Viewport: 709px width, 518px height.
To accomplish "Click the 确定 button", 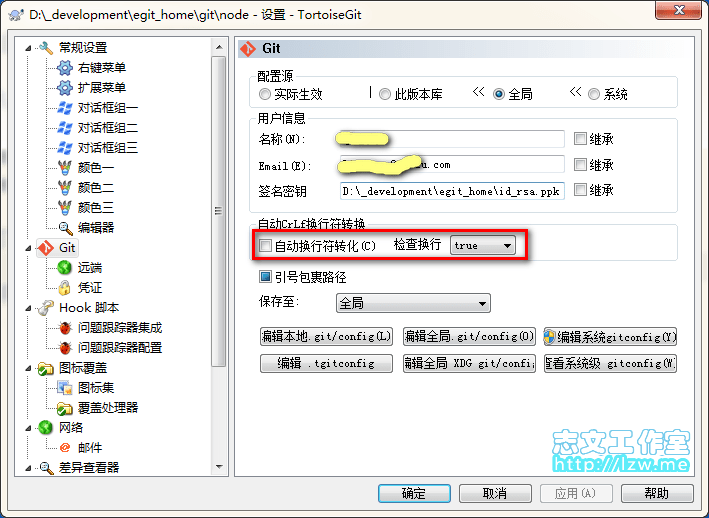I will pos(414,493).
